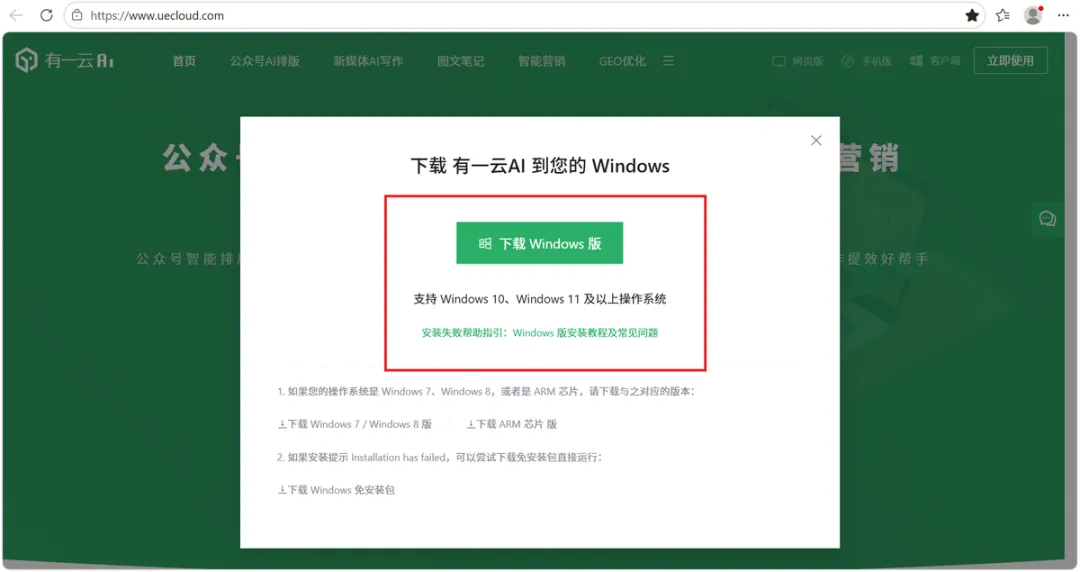This screenshot has width=1080, height=572.
Task: Open 公众号AI排版 nav item
Action: 264,61
